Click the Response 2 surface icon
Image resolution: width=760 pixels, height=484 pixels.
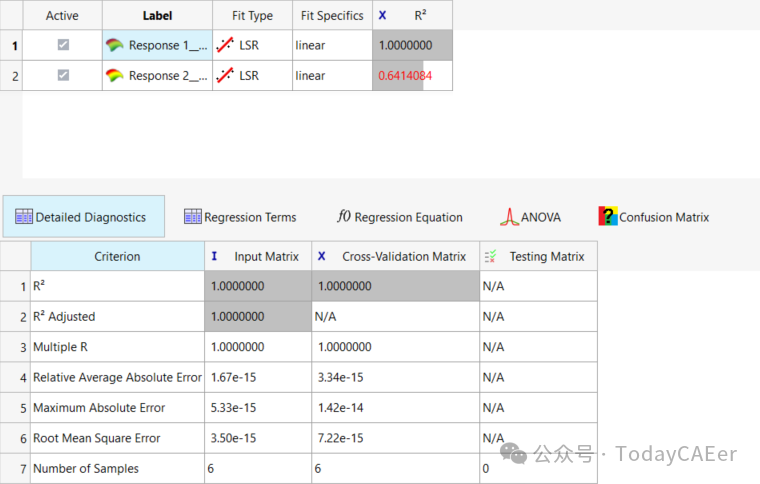coord(114,76)
